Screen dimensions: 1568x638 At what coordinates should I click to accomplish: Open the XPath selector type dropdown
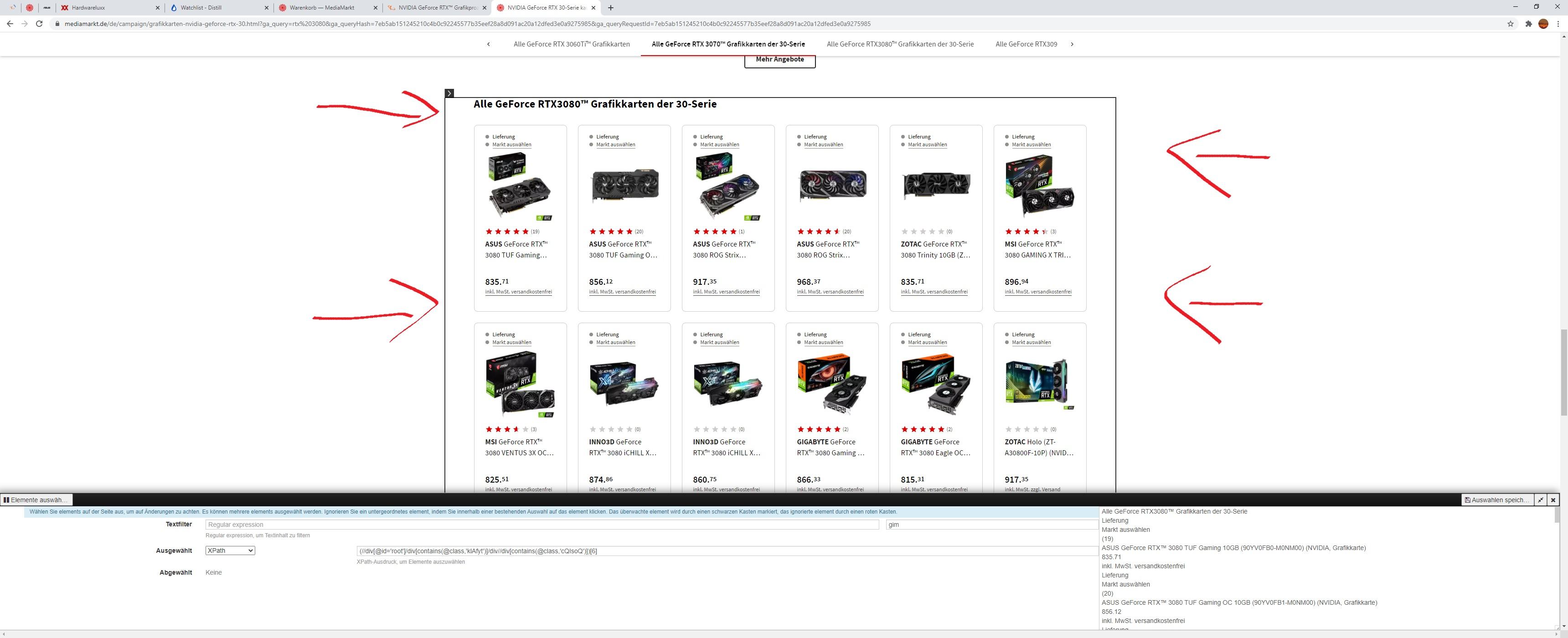230,551
